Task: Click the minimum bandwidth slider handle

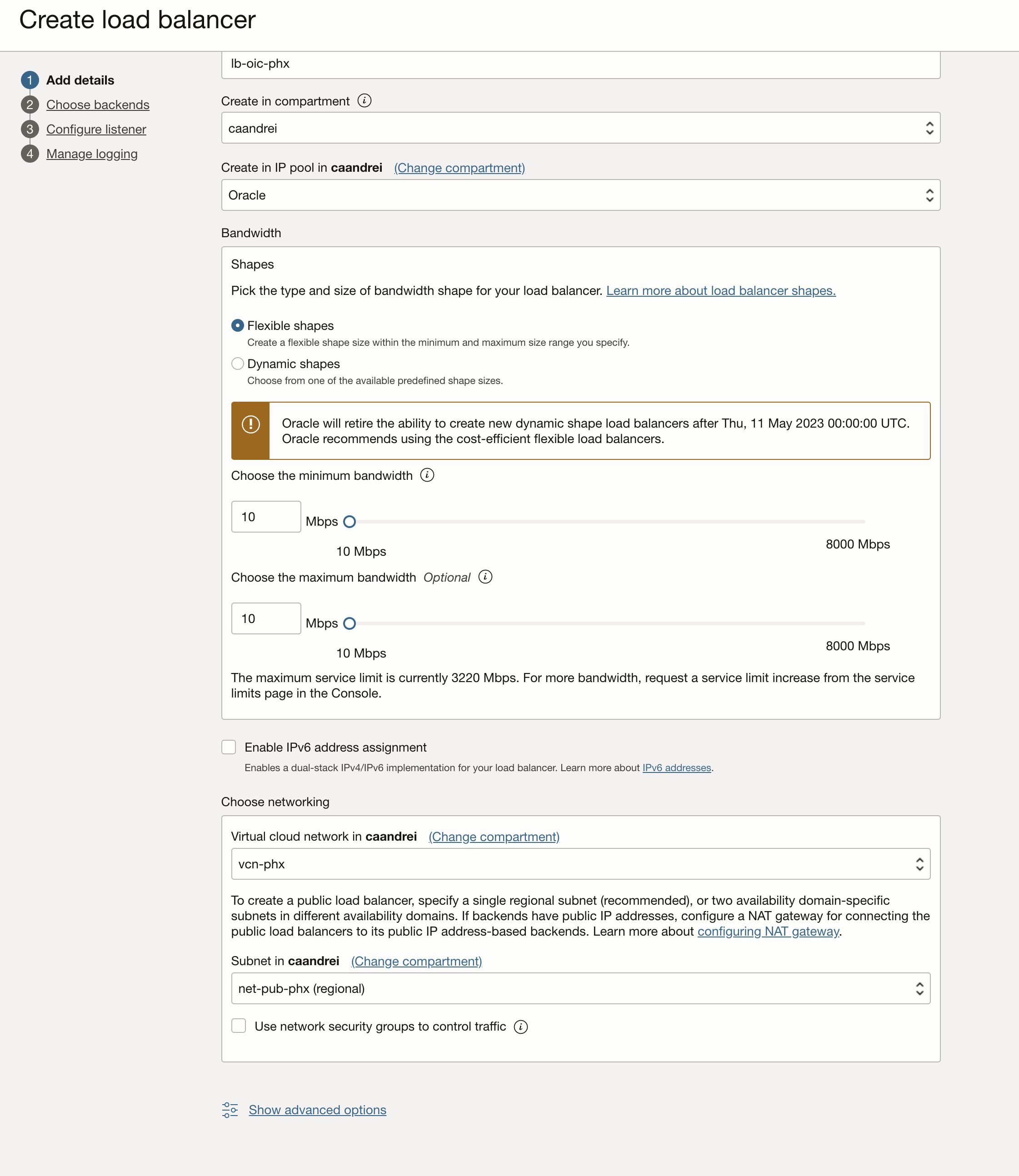Action: coord(350,522)
